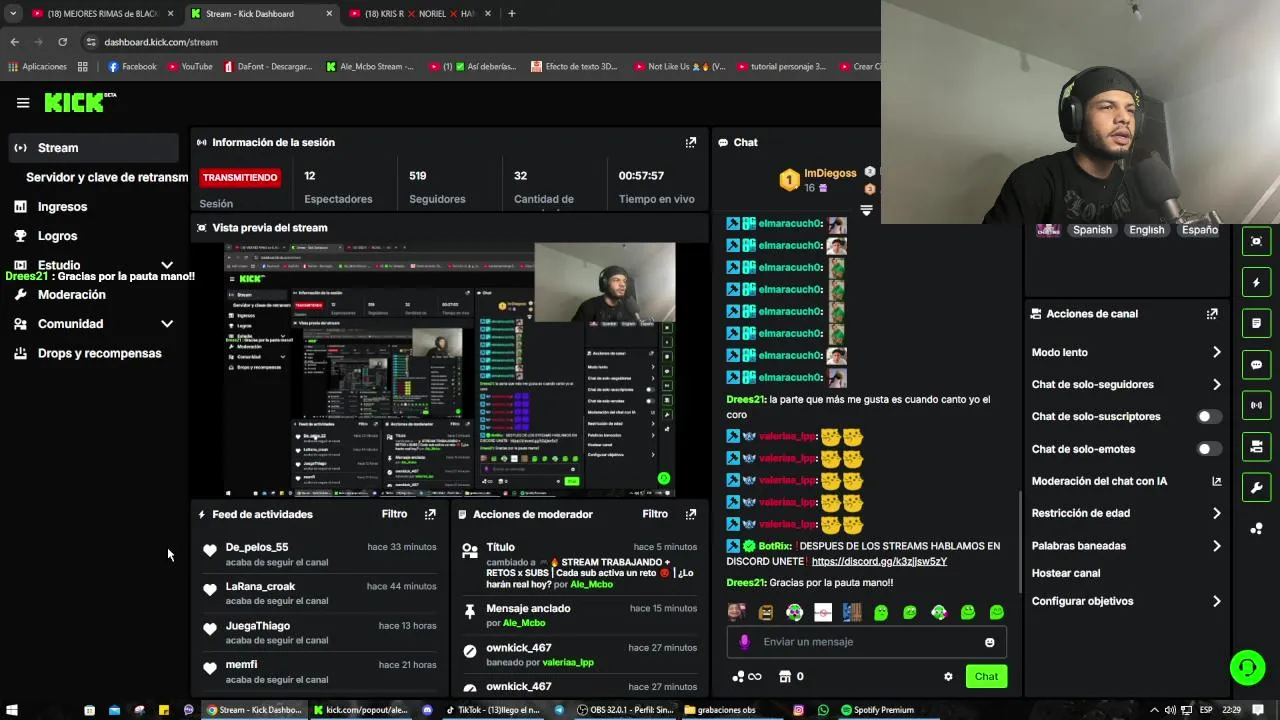Image resolution: width=1280 pixels, height=720 pixels.
Task: Click the note icon in right sidebar
Action: pyautogui.click(x=1257, y=324)
